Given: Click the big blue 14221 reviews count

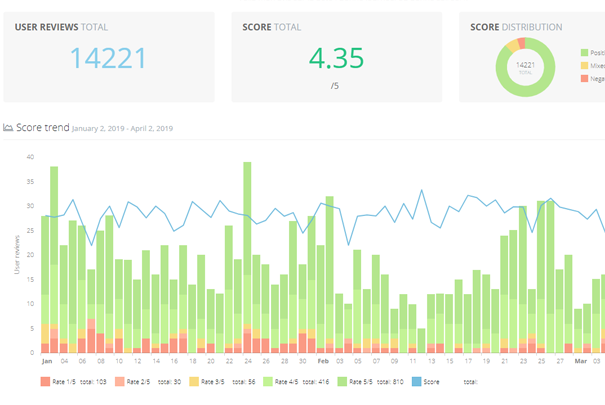Looking at the screenshot, I should 108,58.
